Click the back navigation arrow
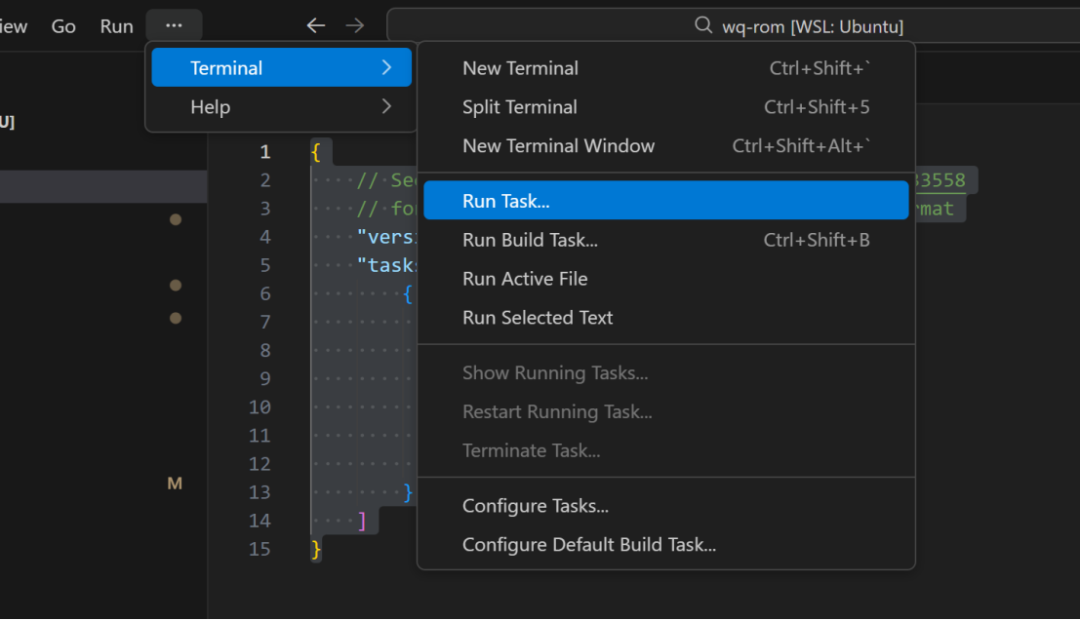1080x620 pixels. pos(315,25)
